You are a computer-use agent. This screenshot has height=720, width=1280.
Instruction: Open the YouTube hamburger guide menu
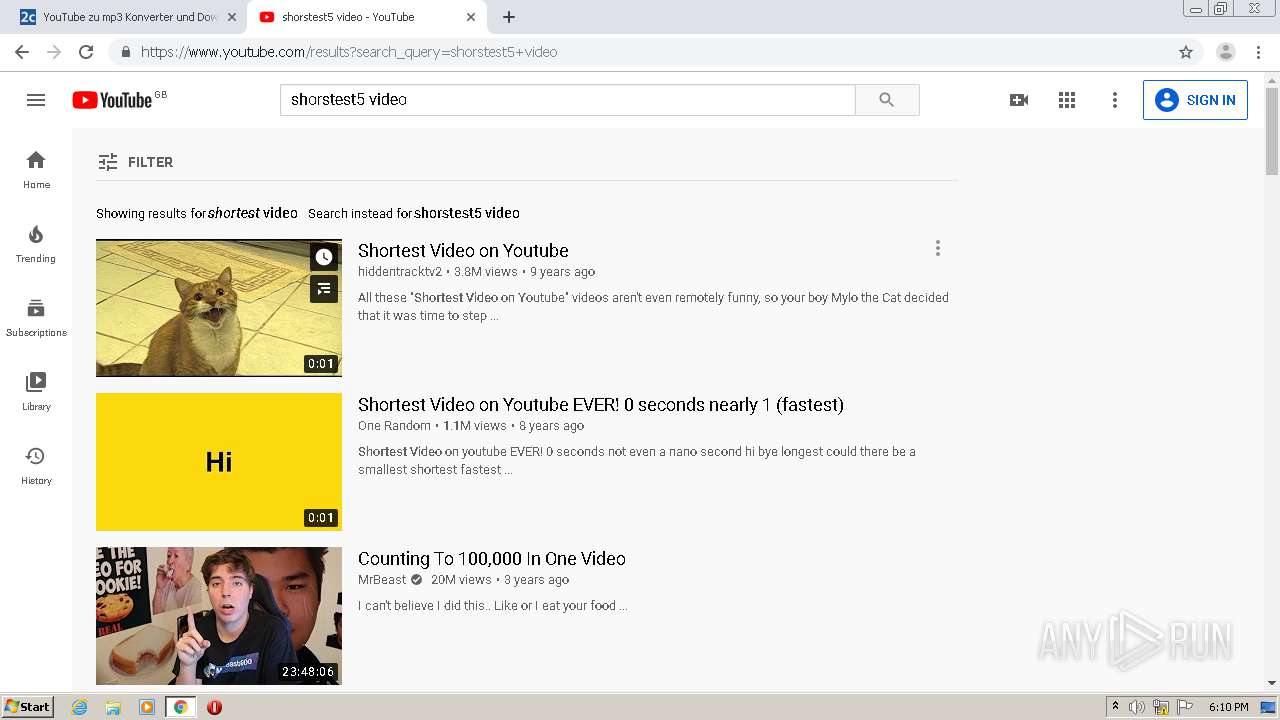36,100
